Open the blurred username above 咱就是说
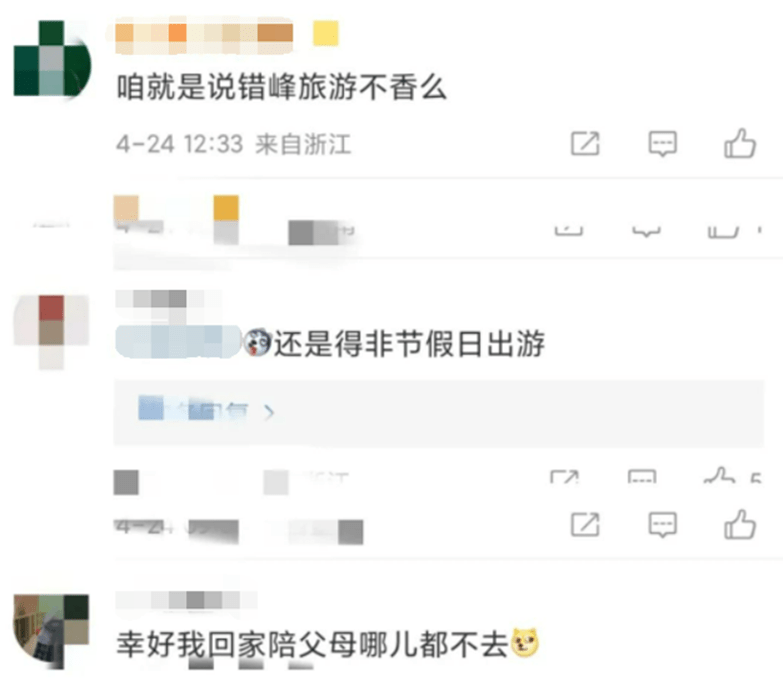This screenshot has height=691, width=783. click(x=204, y=35)
